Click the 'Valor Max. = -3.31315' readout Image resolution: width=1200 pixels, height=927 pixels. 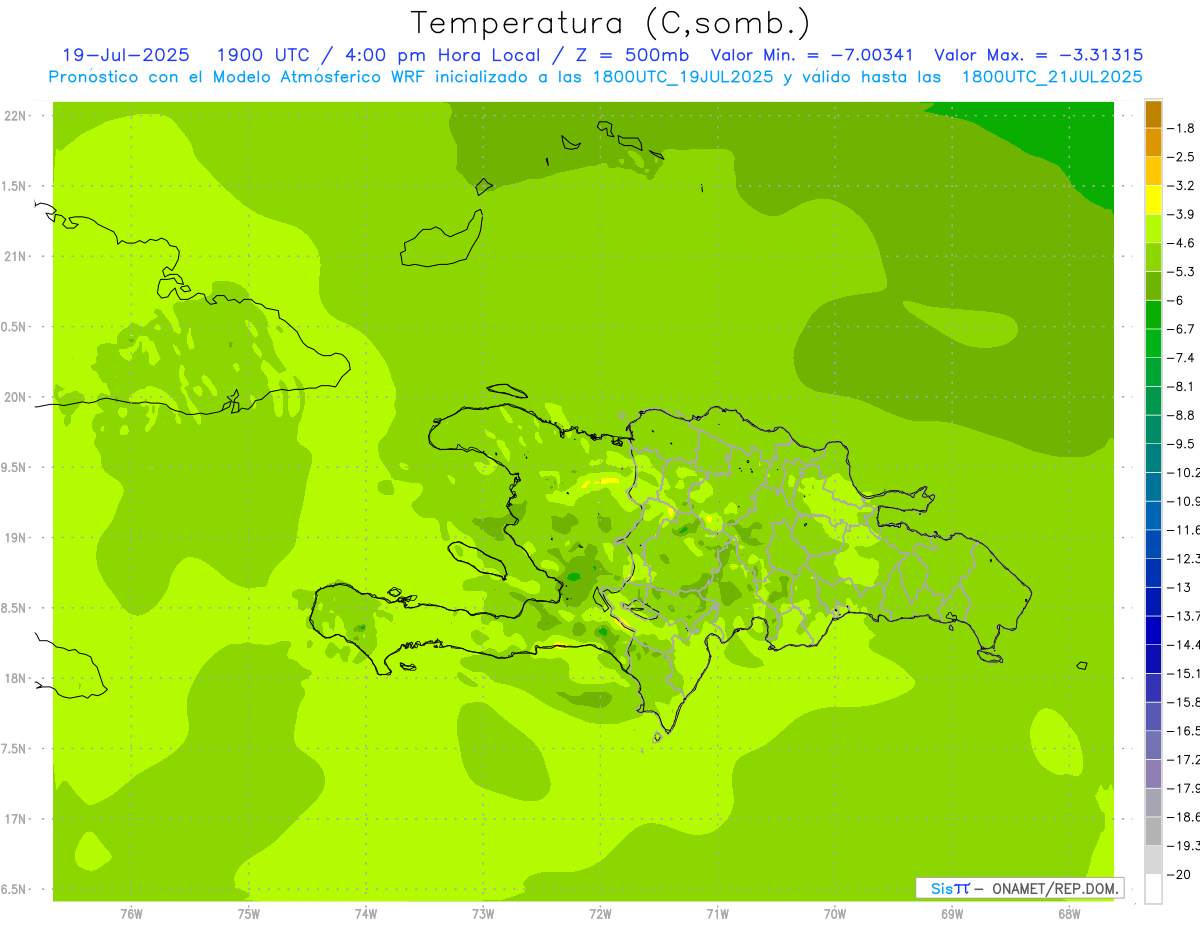click(x=1038, y=55)
